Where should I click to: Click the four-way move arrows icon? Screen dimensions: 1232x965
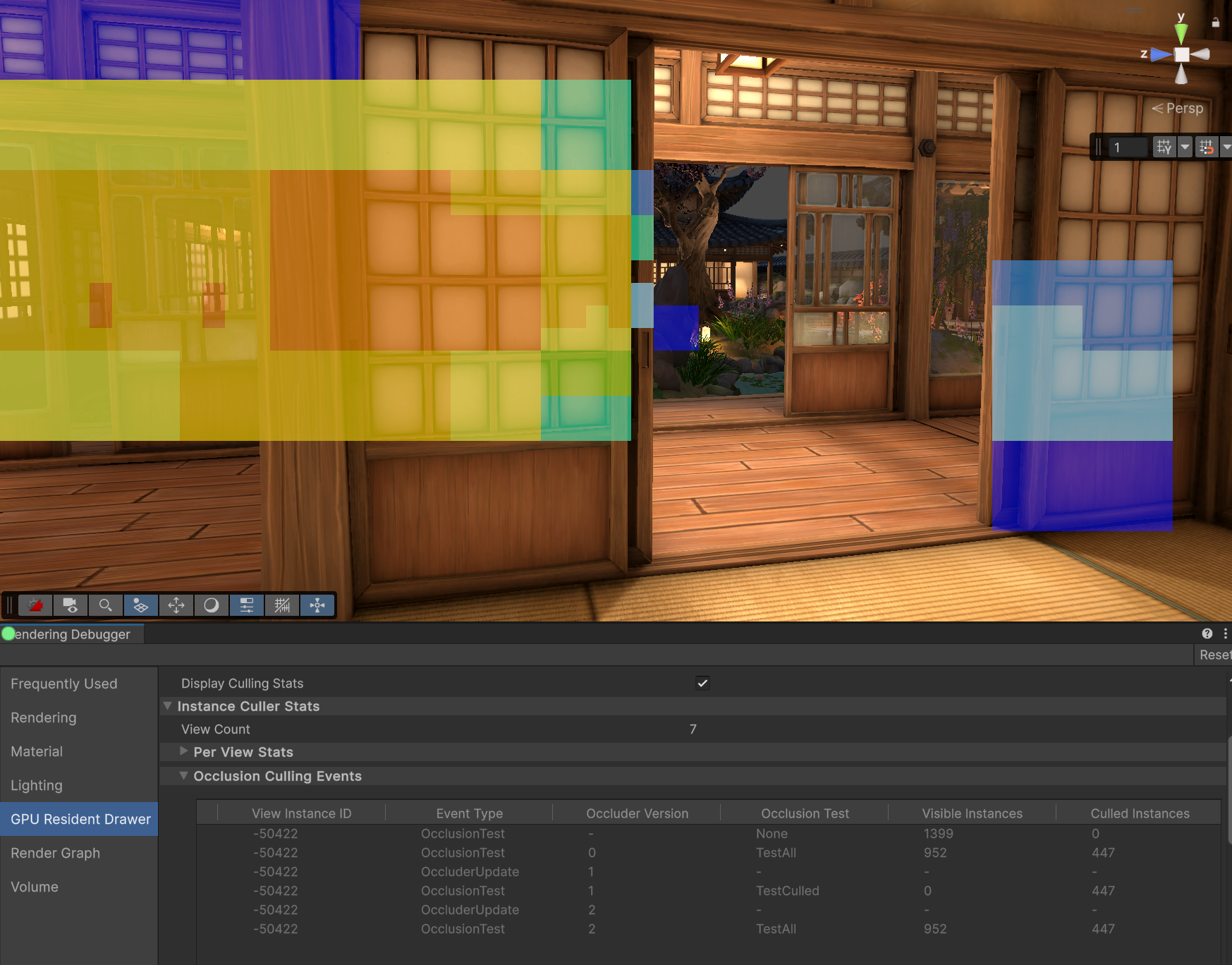(x=176, y=605)
